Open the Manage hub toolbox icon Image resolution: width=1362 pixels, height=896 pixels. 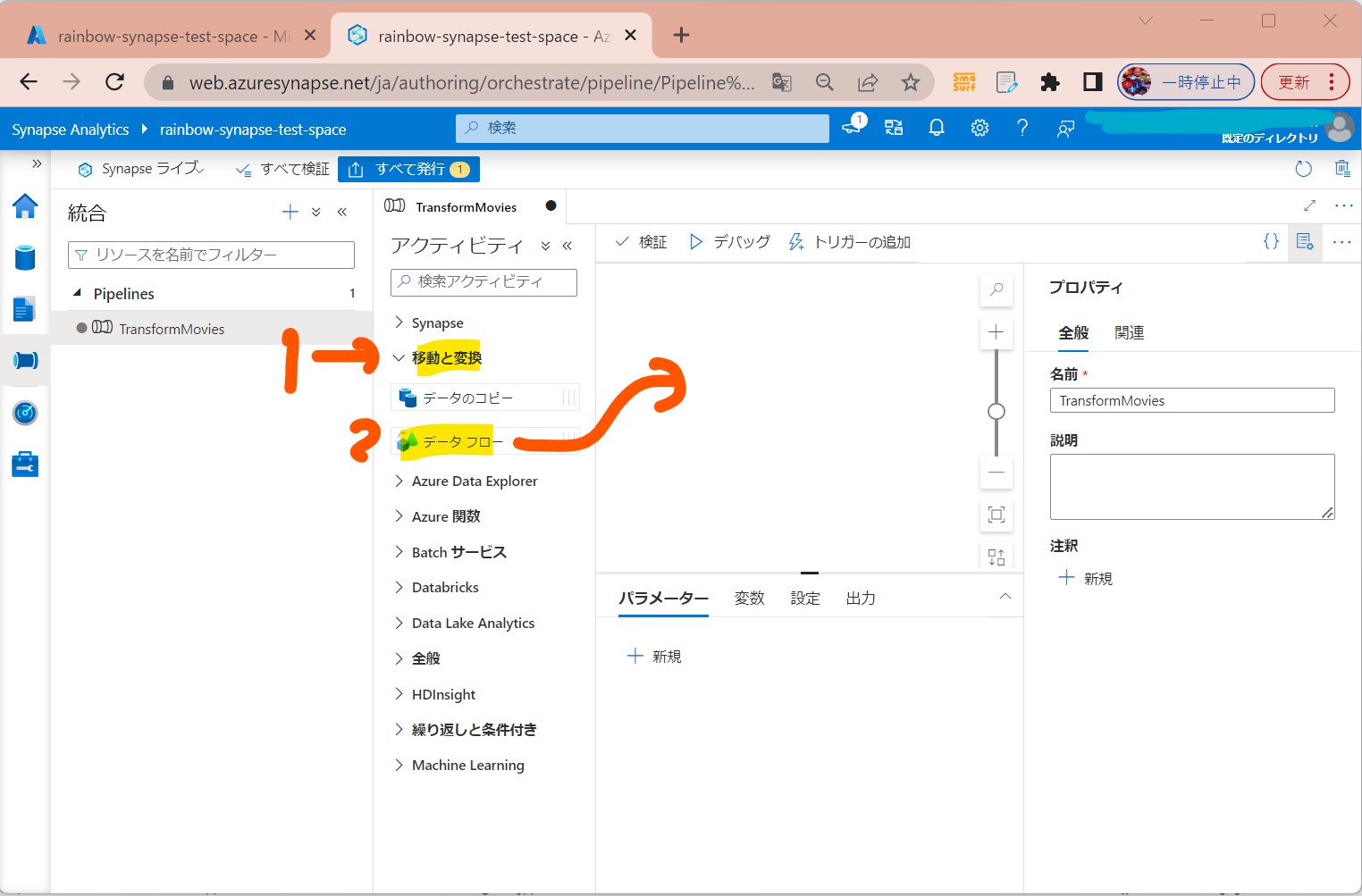(25, 465)
